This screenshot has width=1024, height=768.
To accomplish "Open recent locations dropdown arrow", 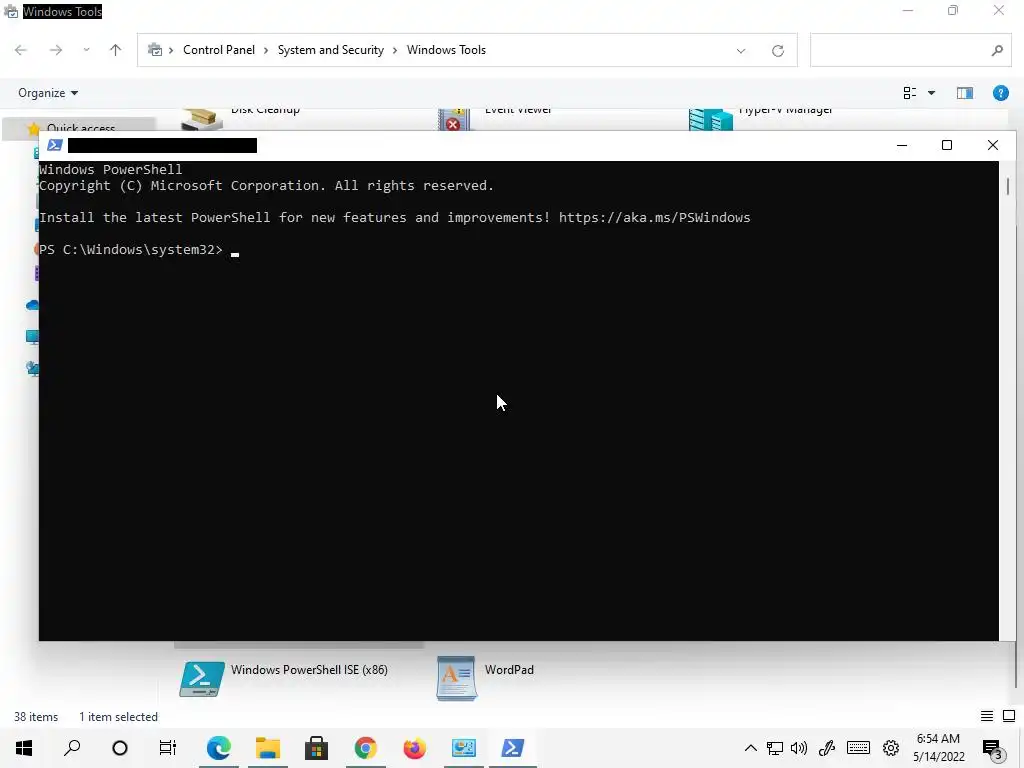I will point(86,50).
